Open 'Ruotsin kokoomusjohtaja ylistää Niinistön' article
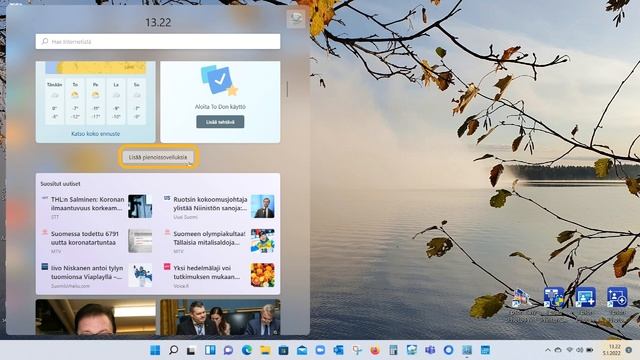The width and height of the screenshot is (640, 360). pos(210,204)
